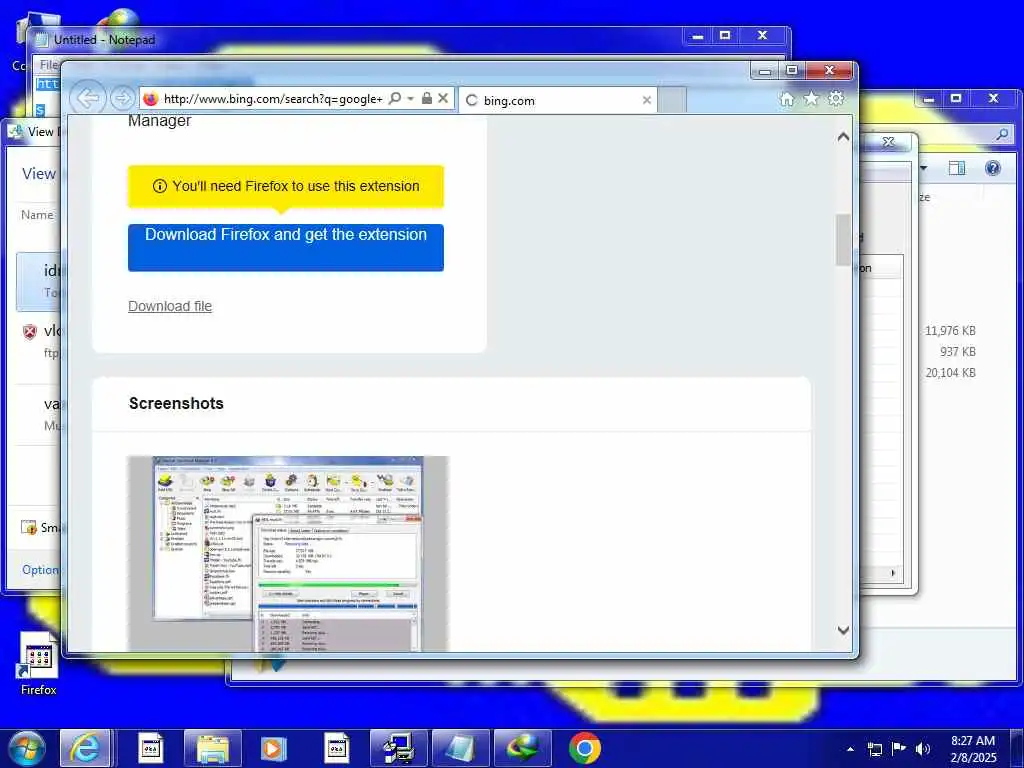This screenshot has width=1024, height=768.
Task: Open the Windows Start menu orb
Action: click(x=27, y=748)
